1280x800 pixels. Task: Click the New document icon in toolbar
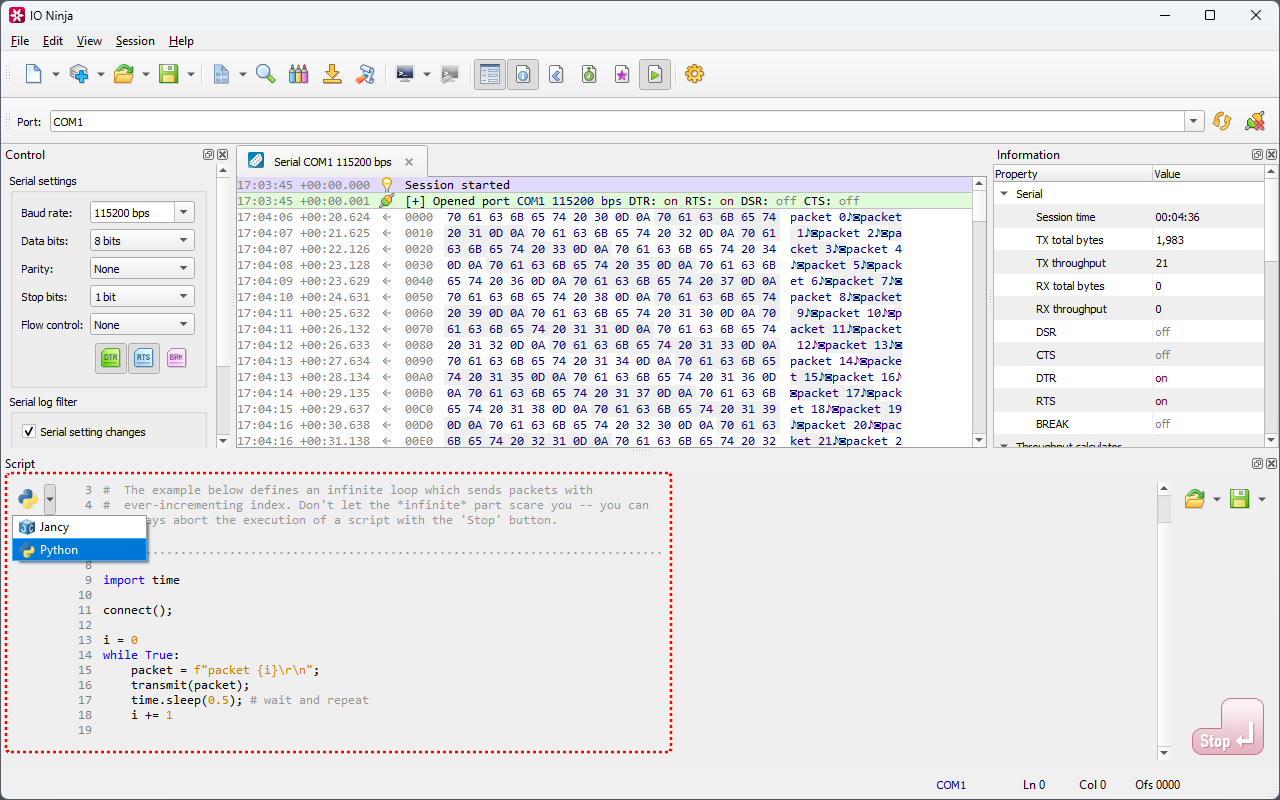click(34, 74)
